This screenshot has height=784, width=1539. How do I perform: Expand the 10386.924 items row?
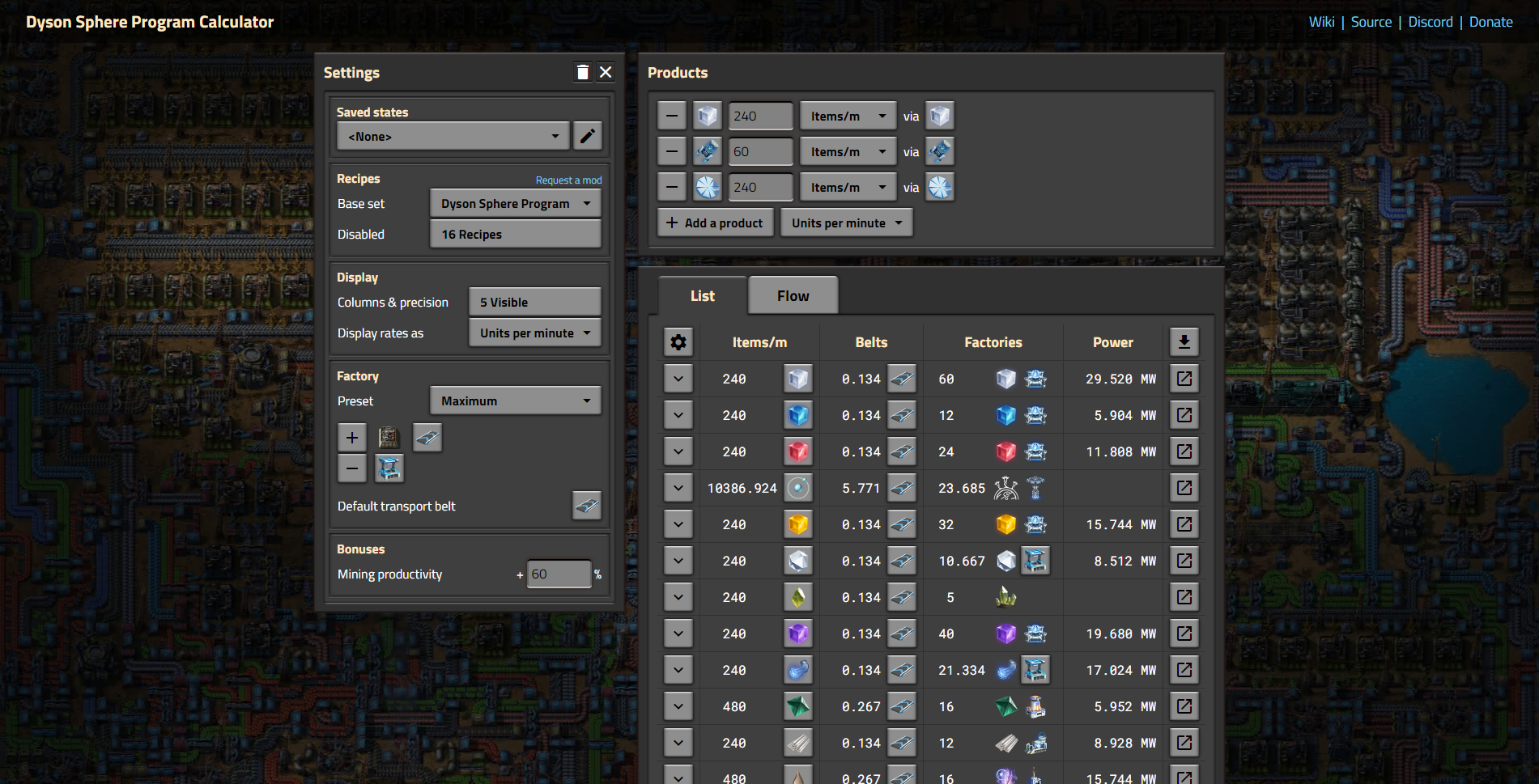click(678, 488)
